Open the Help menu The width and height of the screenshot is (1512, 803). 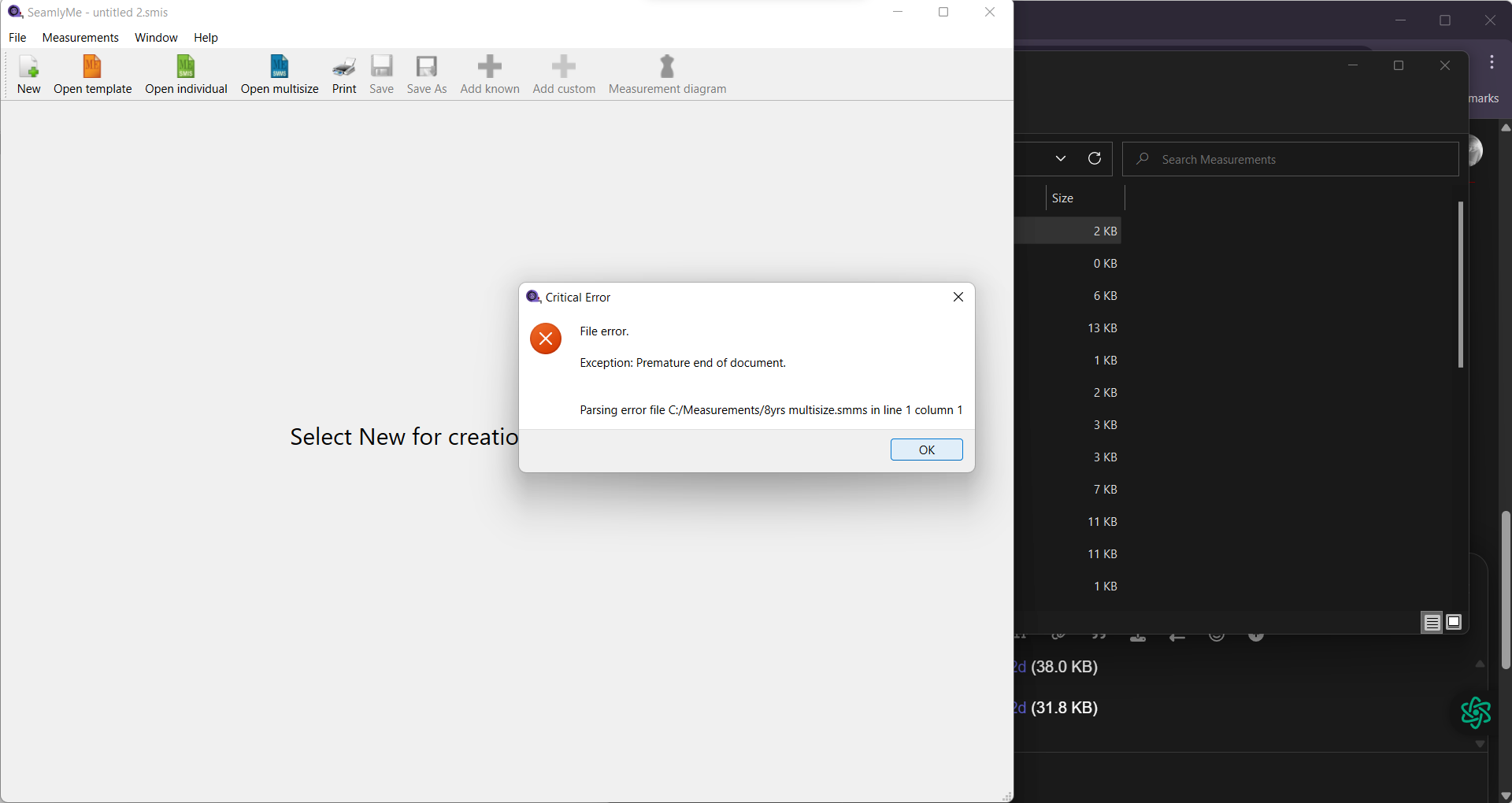tap(206, 38)
